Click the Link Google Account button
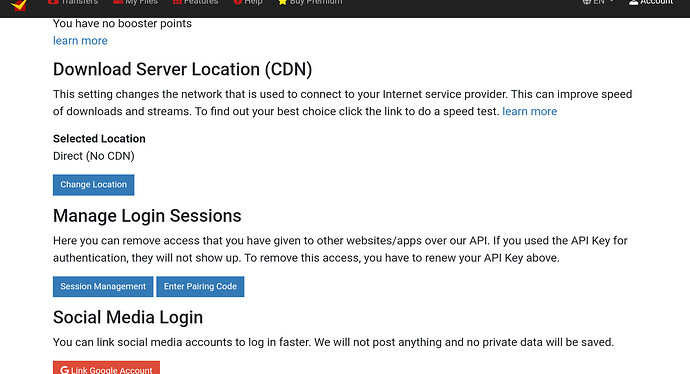Screen dimensions: 690x374 106,368
